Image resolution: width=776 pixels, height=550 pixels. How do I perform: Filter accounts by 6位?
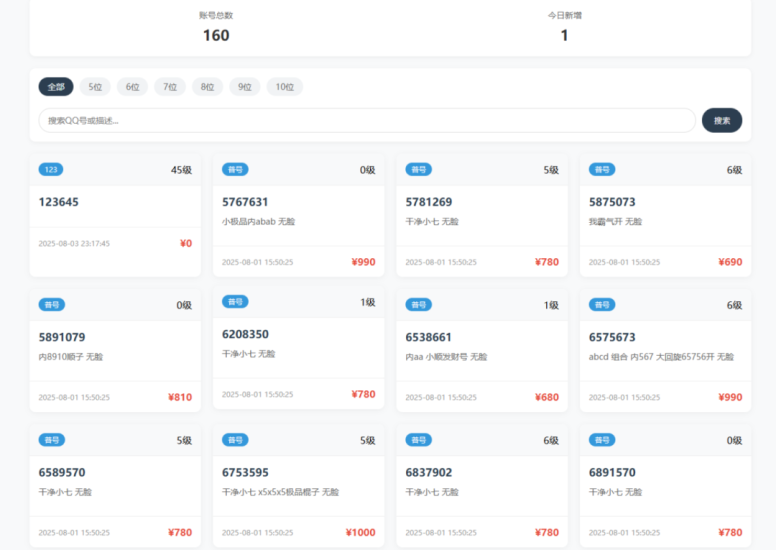pos(132,87)
